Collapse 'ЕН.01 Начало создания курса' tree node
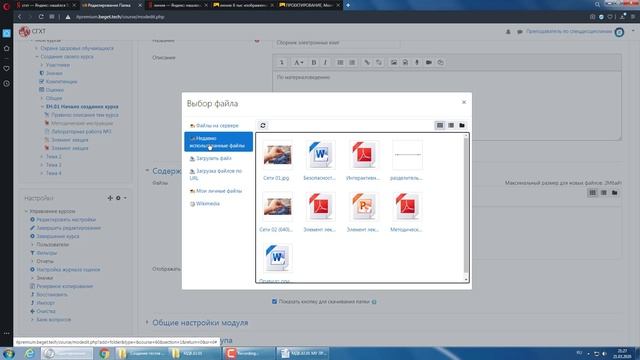The height and width of the screenshot is (360, 640). 42,107
